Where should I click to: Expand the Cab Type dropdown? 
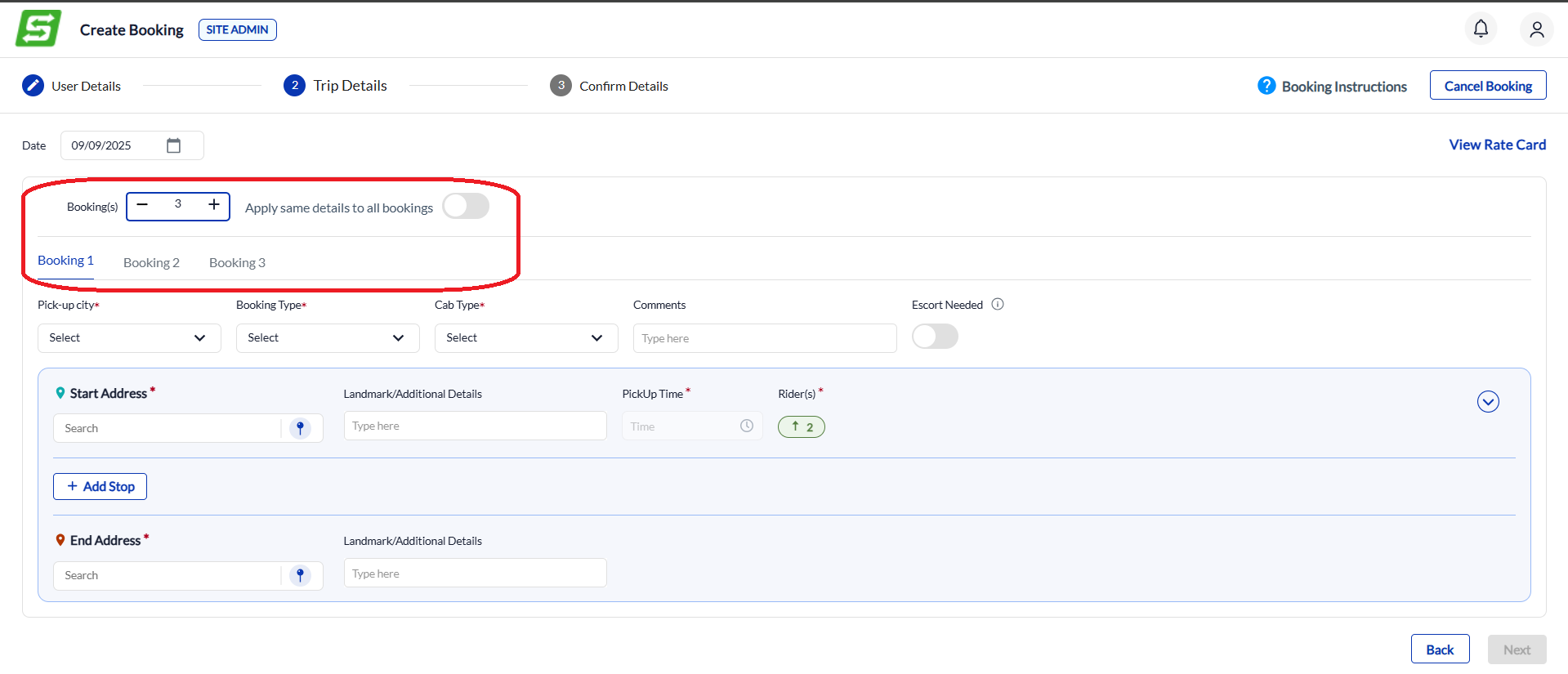click(526, 338)
